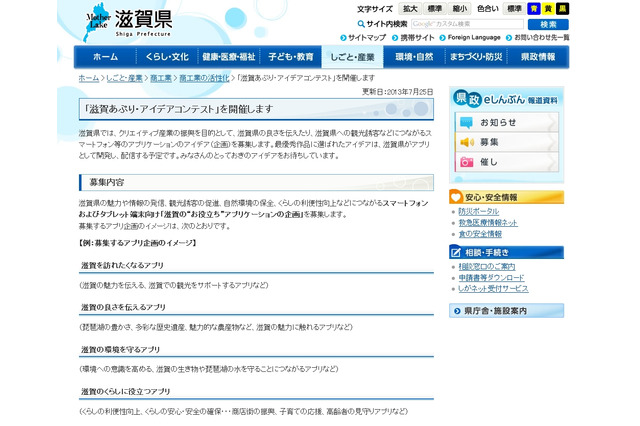This screenshot has height=426, width=640.
Task: Click the 滋賀を訪れたくなるアプリ heading
Action: [x=122, y=265]
